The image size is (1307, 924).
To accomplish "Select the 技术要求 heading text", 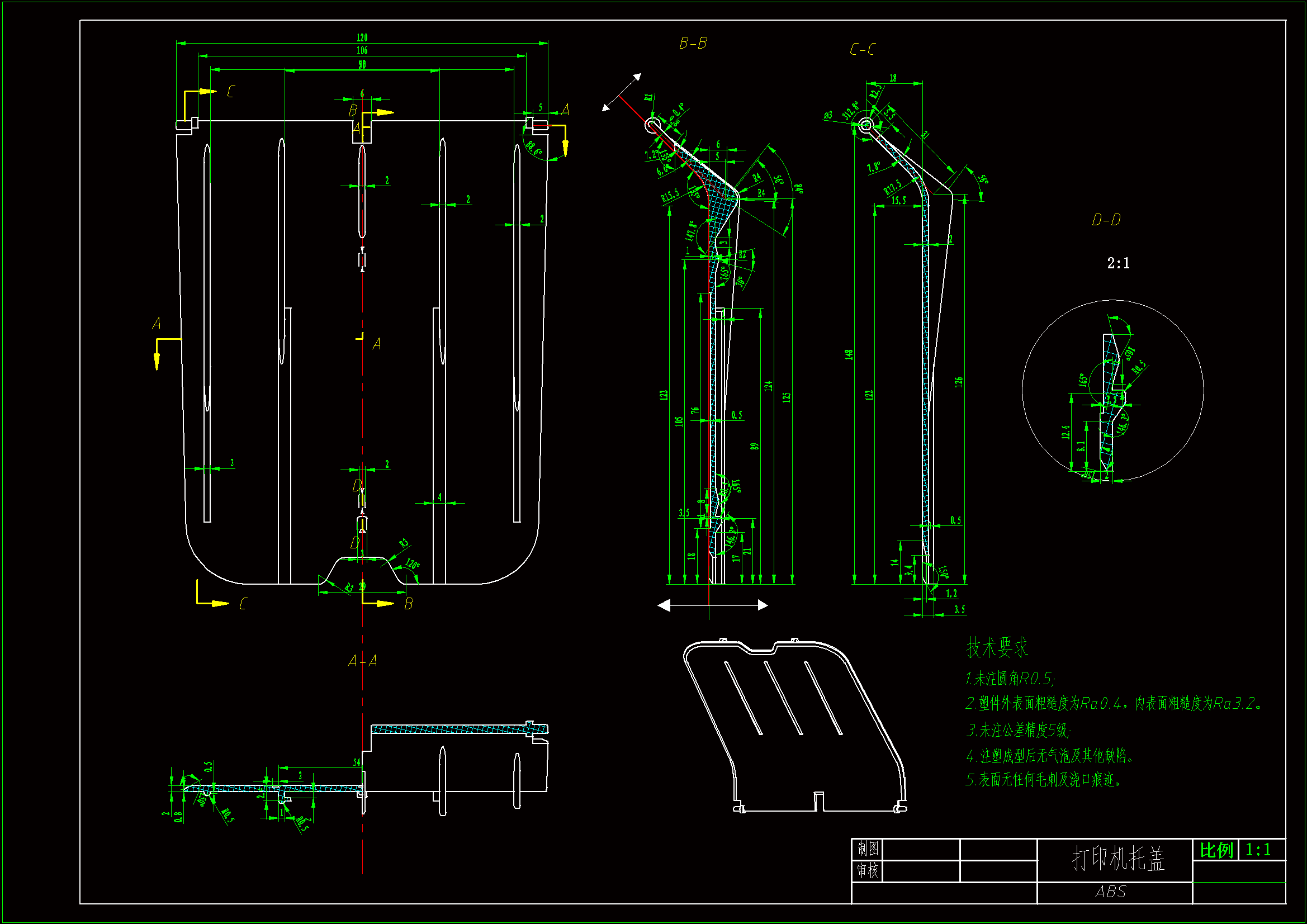I will pyautogui.click(x=997, y=647).
